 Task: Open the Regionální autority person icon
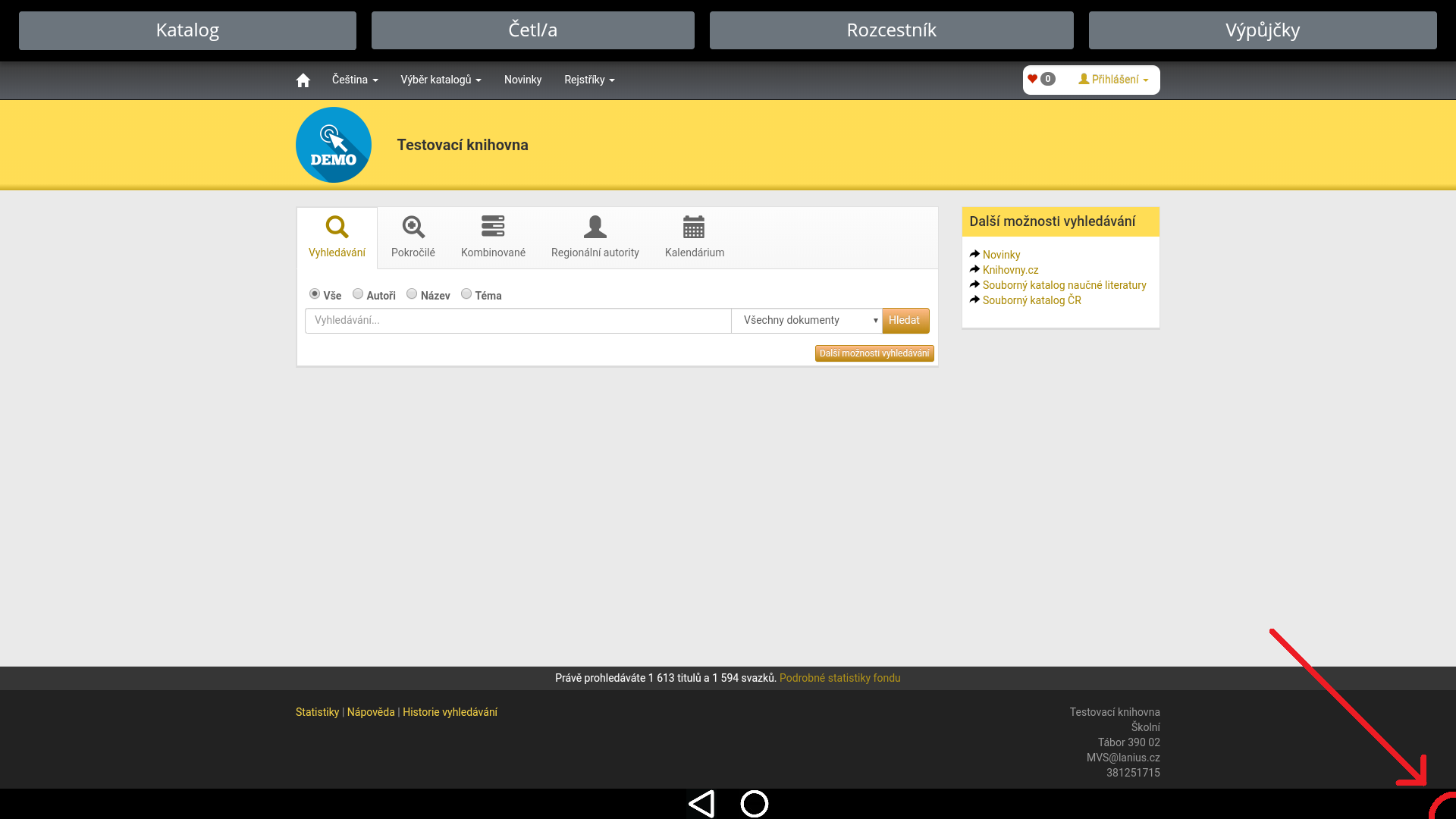[x=595, y=227]
